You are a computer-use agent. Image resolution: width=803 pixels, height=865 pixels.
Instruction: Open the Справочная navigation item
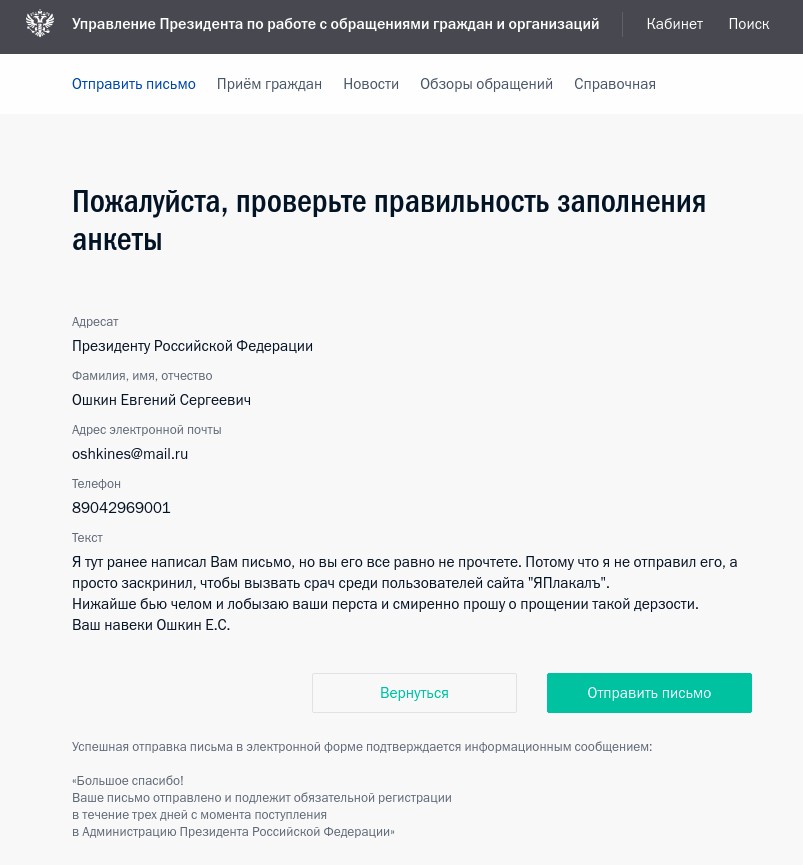pyautogui.click(x=614, y=84)
